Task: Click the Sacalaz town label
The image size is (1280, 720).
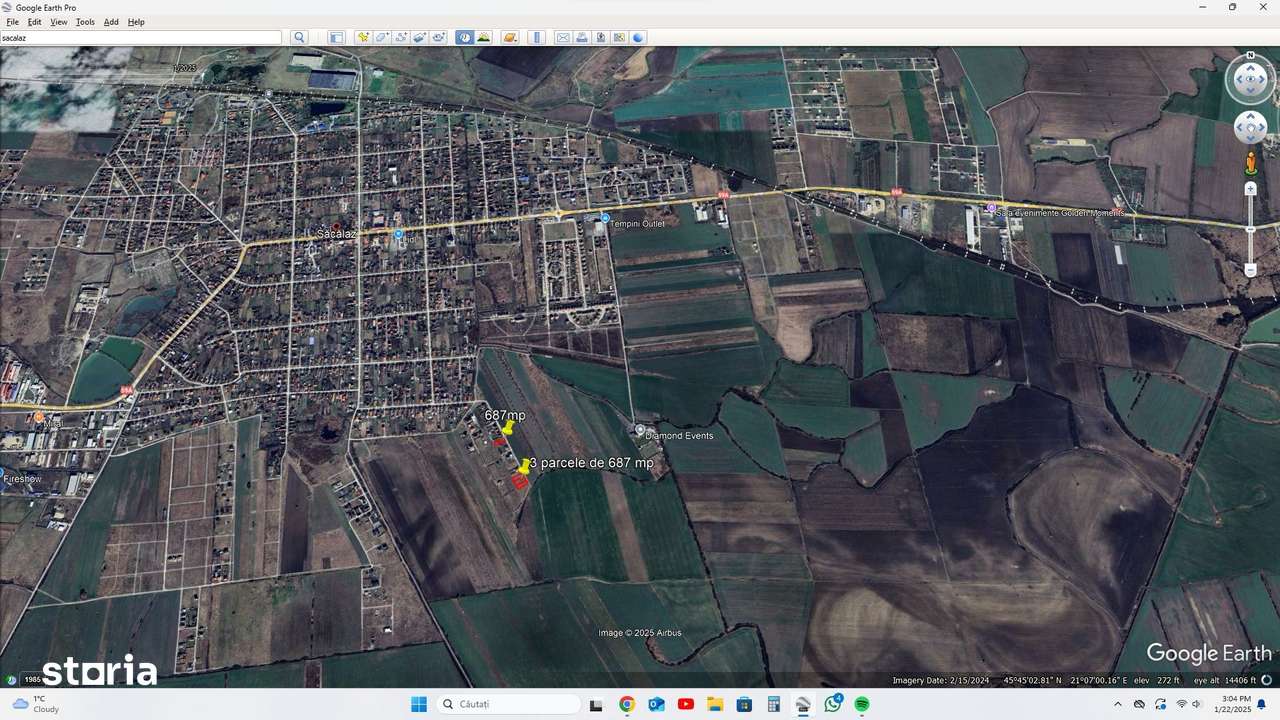Action: (337, 233)
